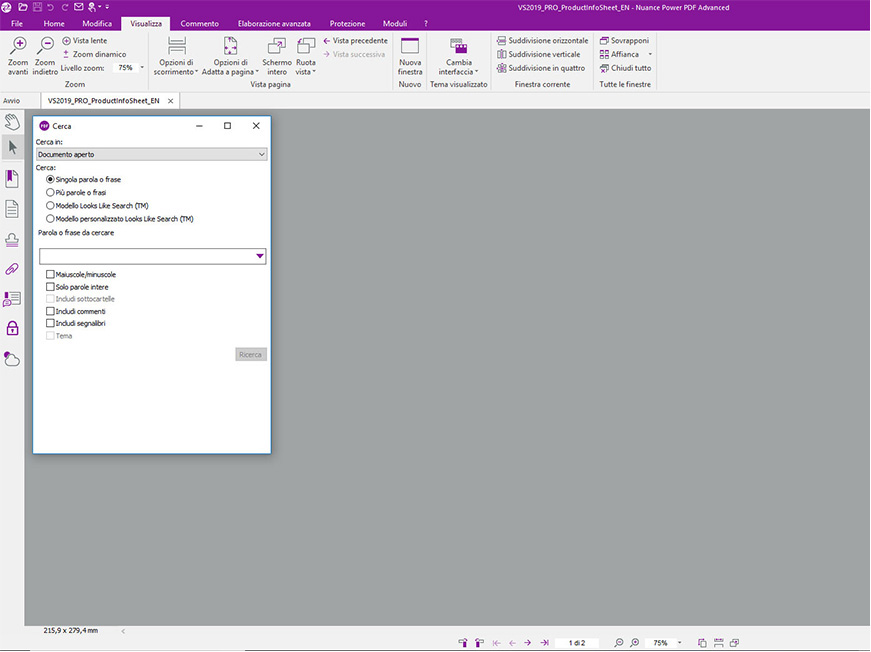Expand the Cerca in dropdown
Image resolution: width=871 pixels, height=652 pixels.
[x=151, y=155]
